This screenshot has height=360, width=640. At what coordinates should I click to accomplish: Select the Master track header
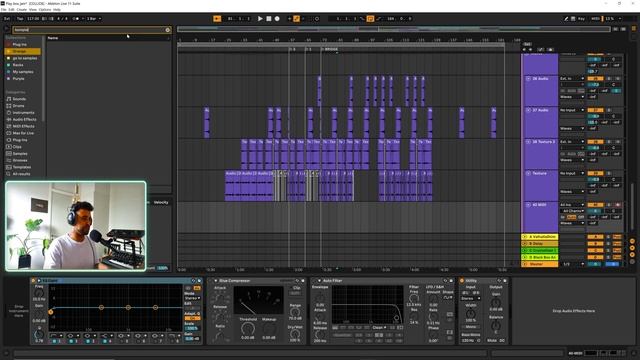pos(540,264)
